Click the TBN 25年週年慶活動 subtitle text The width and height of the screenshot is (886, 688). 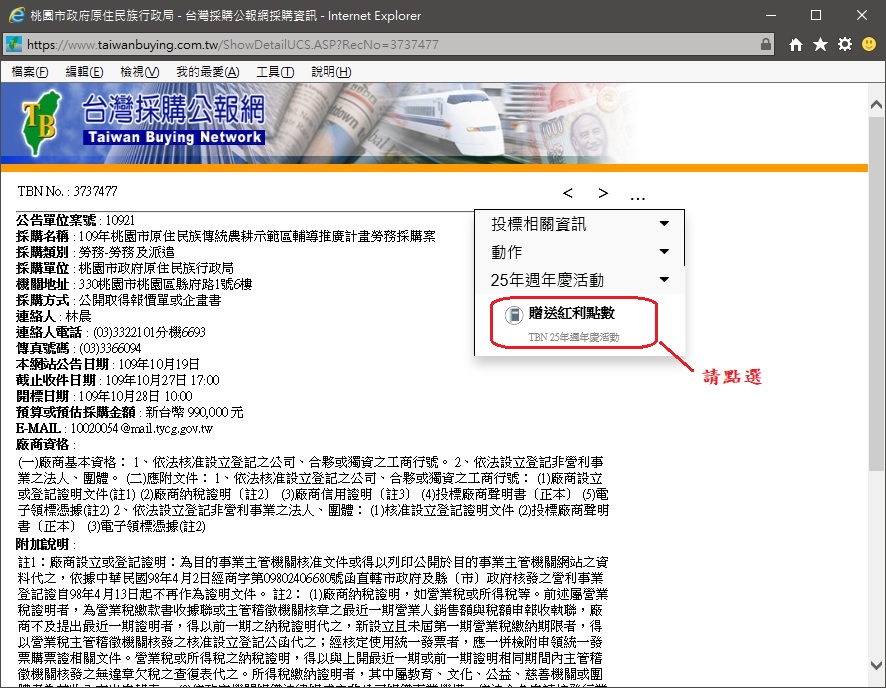point(574,337)
